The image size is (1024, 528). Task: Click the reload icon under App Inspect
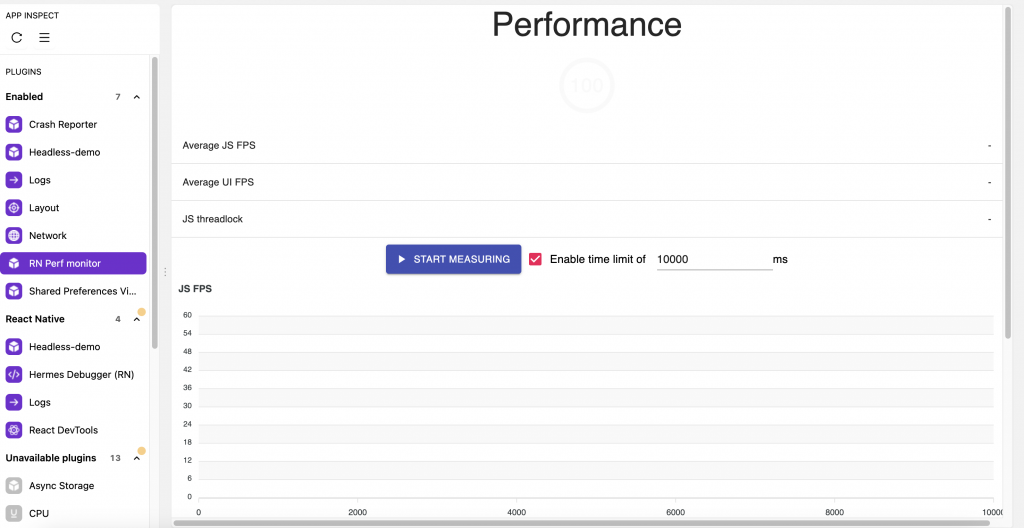pos(17,38)
